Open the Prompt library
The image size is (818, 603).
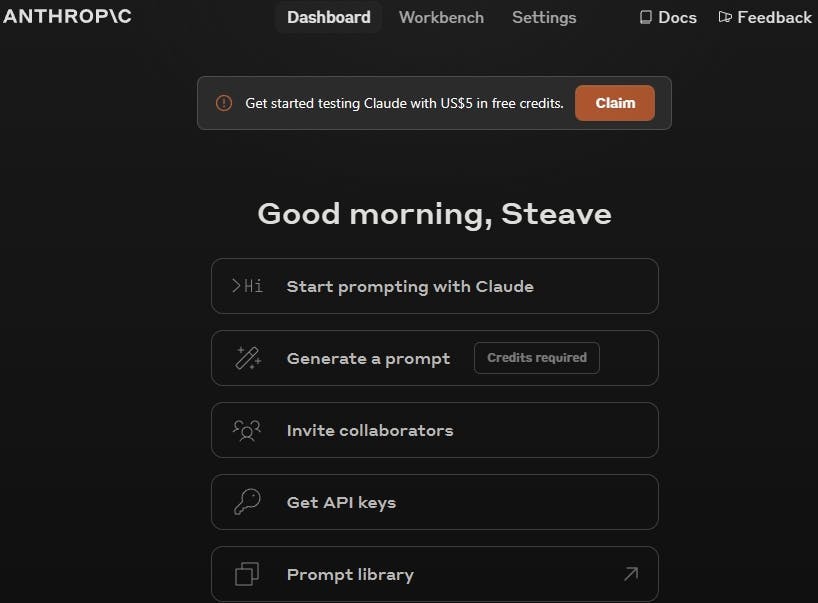point(435,574)
